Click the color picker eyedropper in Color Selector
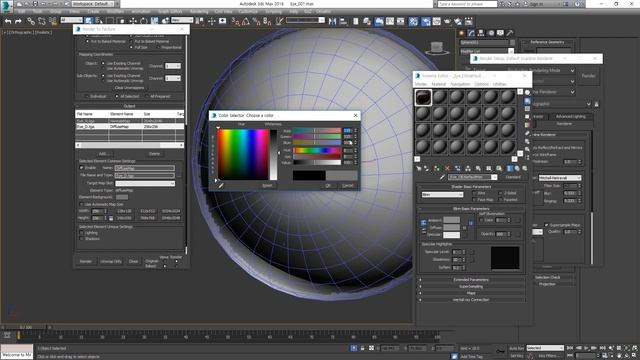 221,186
